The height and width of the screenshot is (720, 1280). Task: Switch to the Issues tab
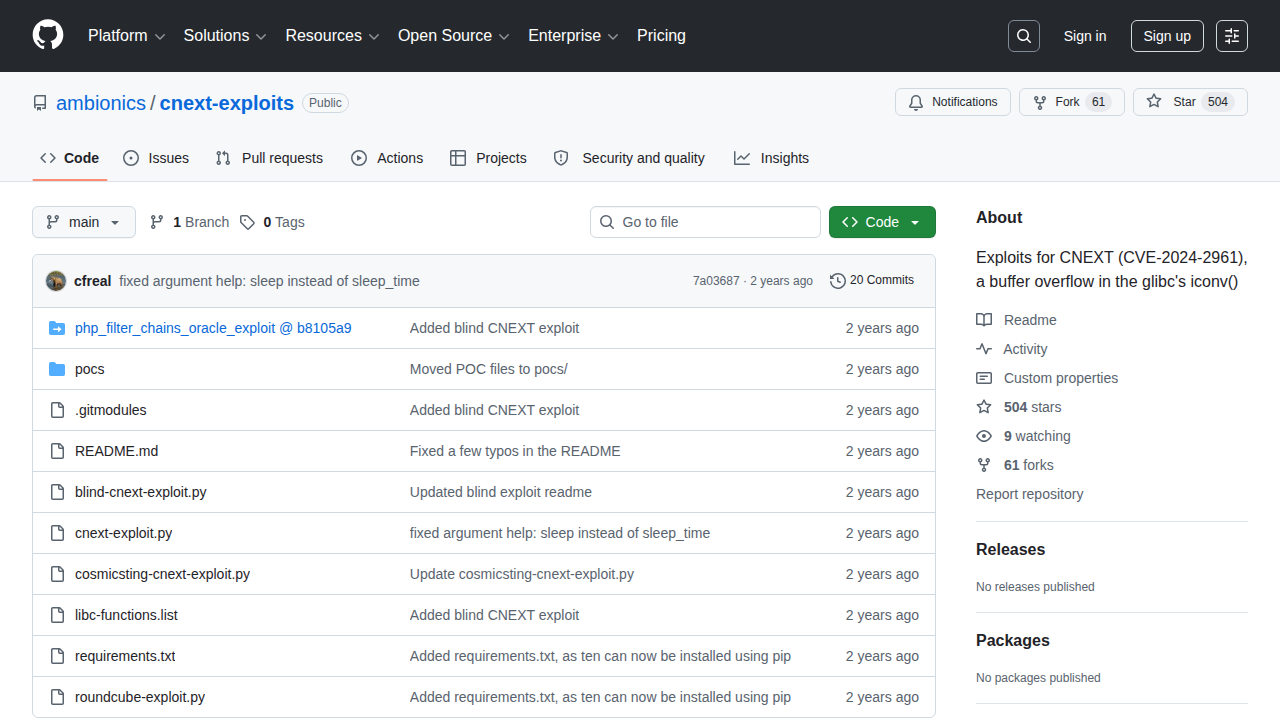[x=156, y=158]
